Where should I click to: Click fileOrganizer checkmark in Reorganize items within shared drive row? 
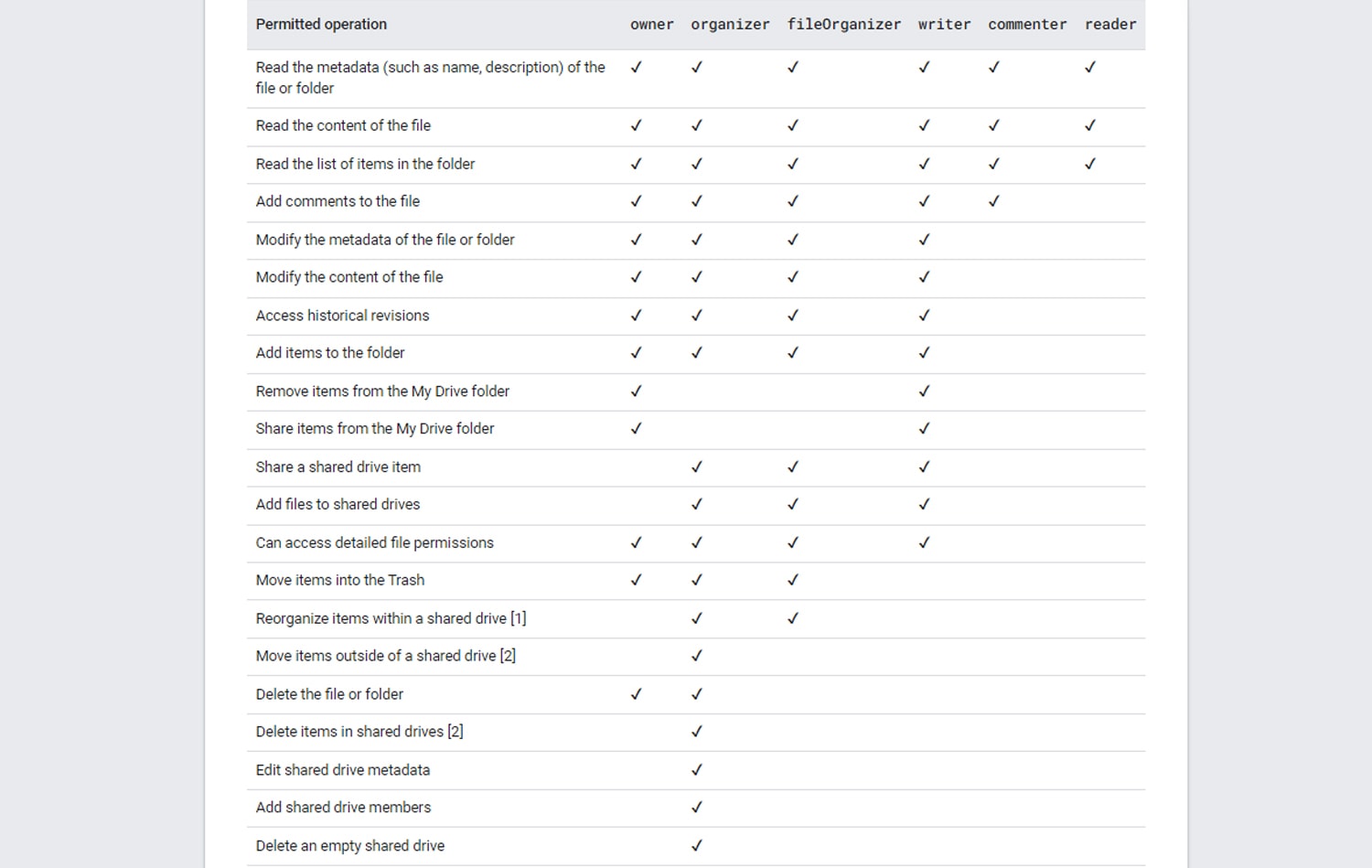coord(792,618)
